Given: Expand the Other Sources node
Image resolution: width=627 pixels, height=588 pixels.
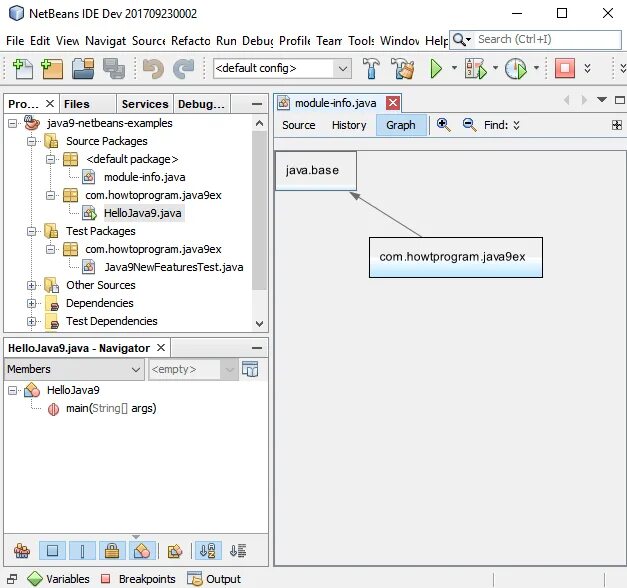Looking at the screenshot, I should (x=32, y=285).
